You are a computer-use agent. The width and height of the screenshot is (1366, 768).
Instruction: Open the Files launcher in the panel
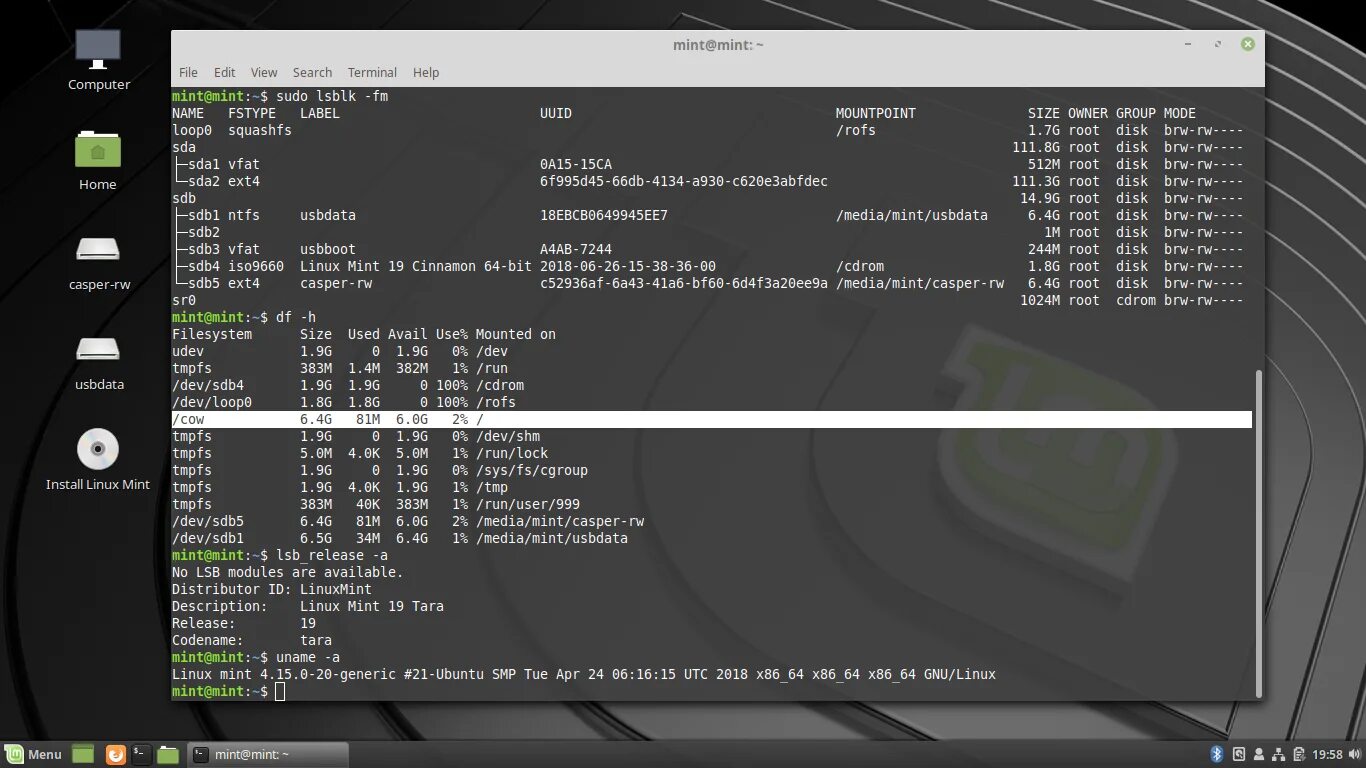[x=168, y=755]
